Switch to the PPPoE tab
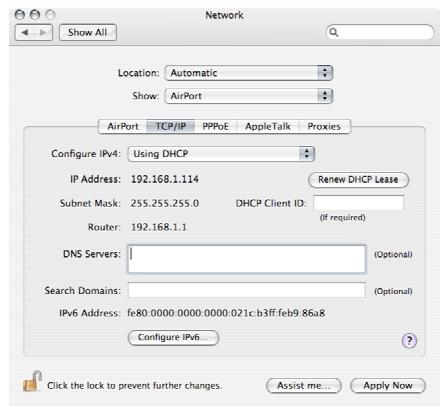This screenshot has height=406, width=443. pyautogui.click(x=215, y=126)
